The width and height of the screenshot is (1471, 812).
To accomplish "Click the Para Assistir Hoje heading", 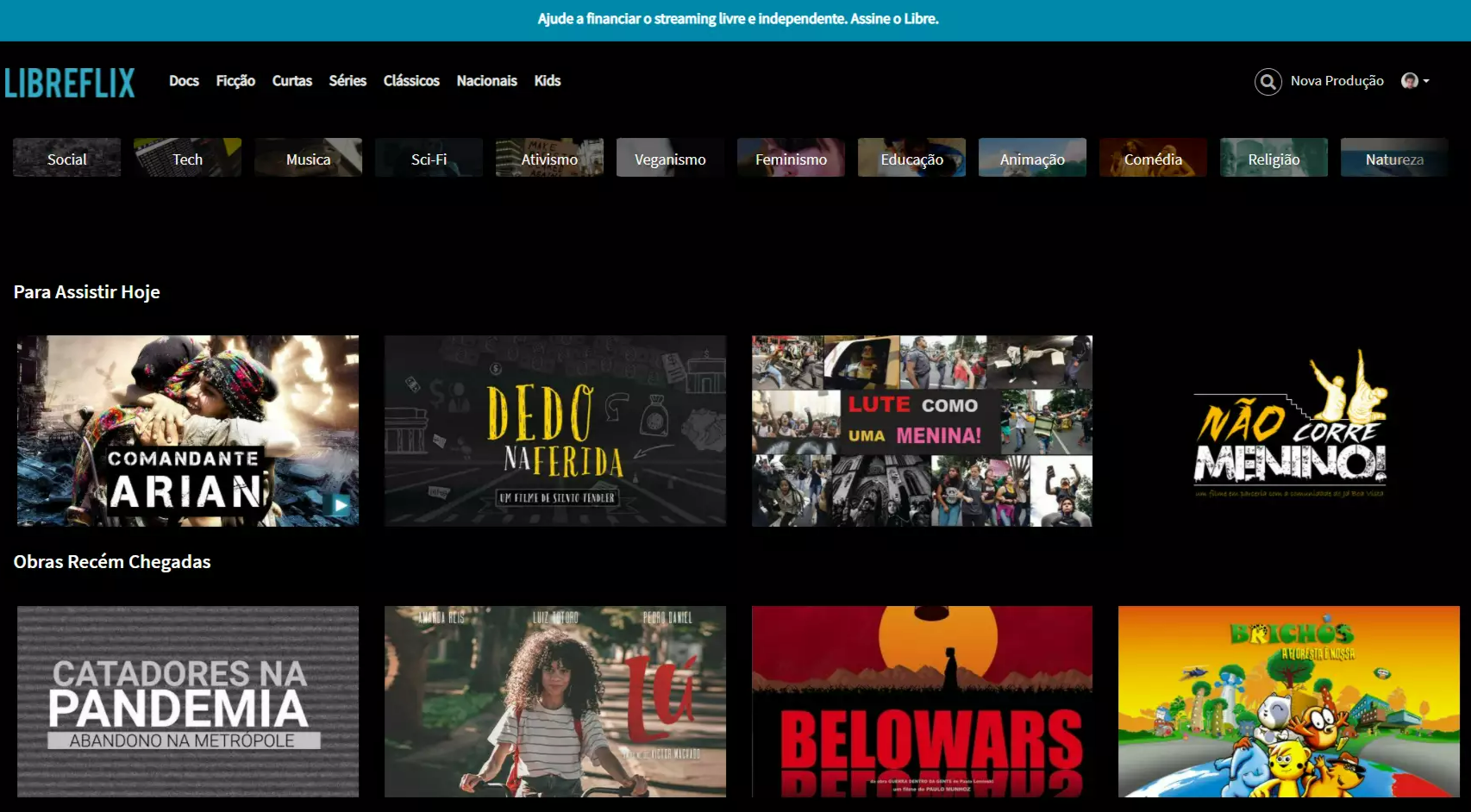I will 87,292.
